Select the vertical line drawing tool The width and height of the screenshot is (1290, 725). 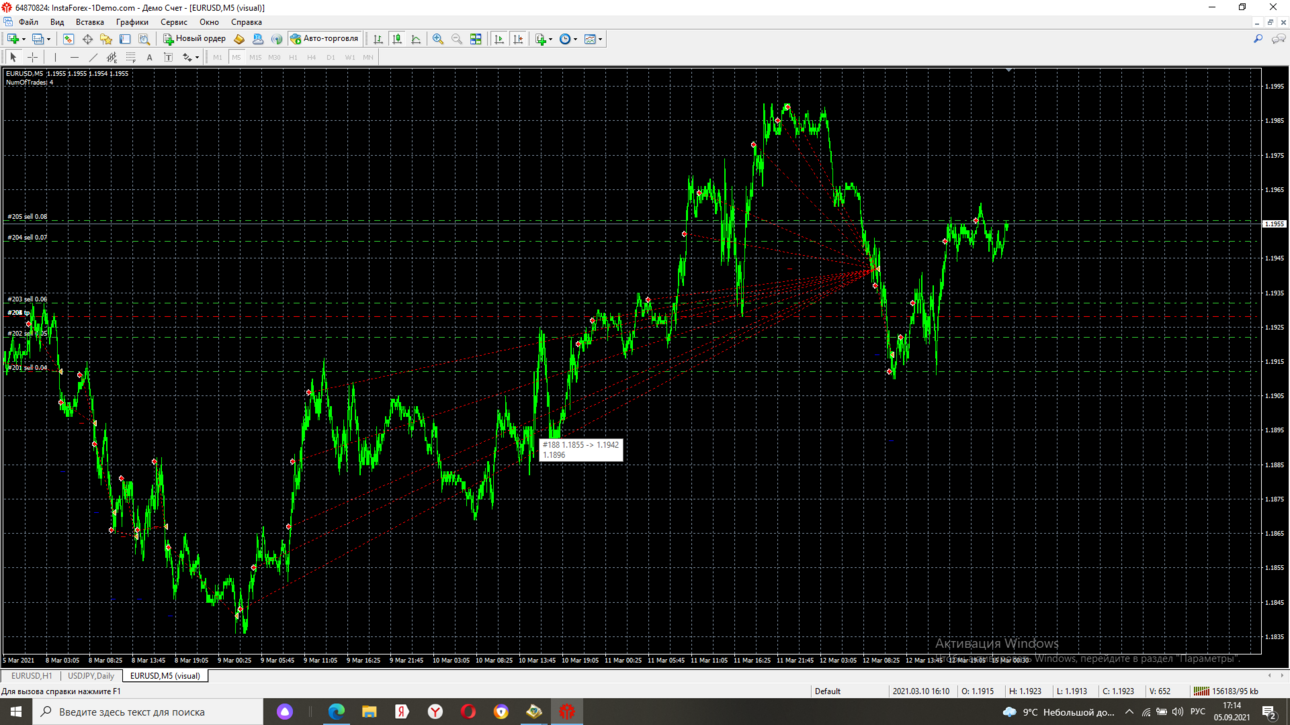point(55,57)
